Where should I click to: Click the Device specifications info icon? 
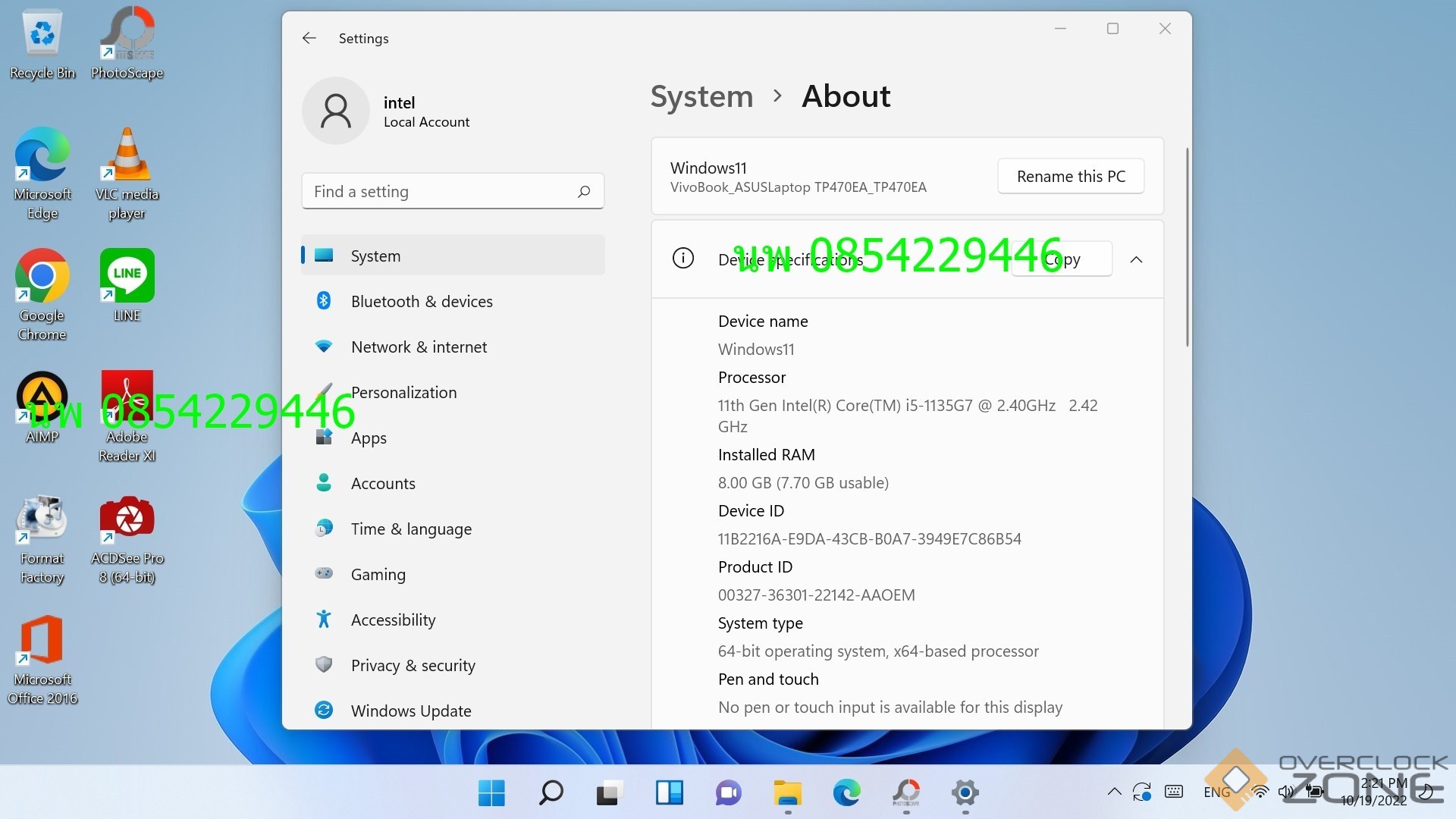point(683,259)
